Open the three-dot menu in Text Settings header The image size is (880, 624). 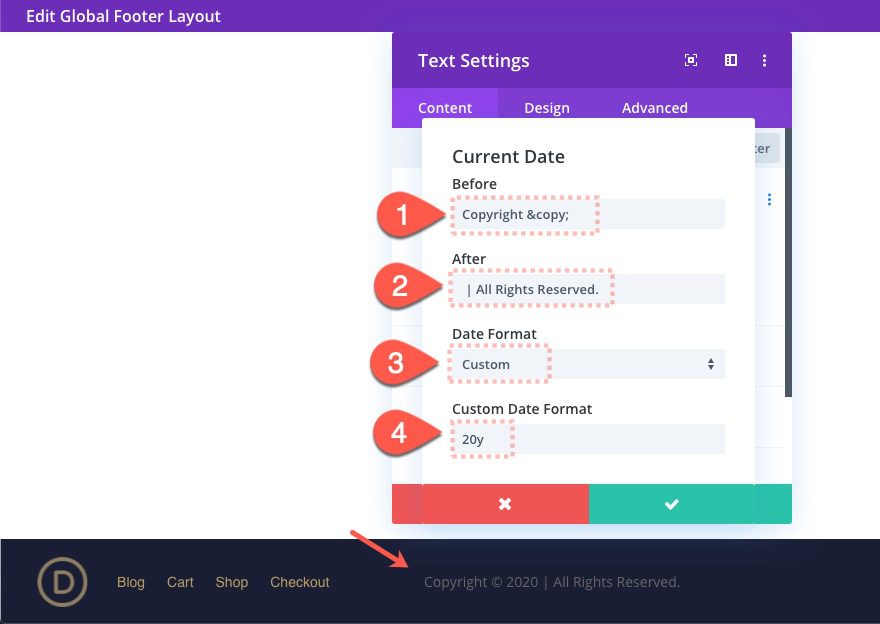(x=764, y=60)
